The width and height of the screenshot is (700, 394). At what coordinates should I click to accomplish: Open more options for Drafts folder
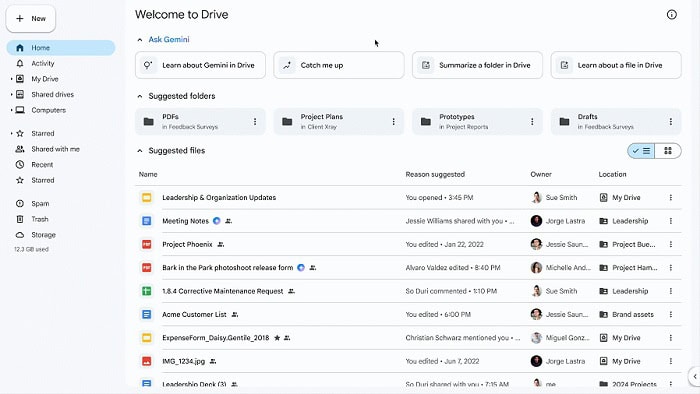(x=671, y=121)
